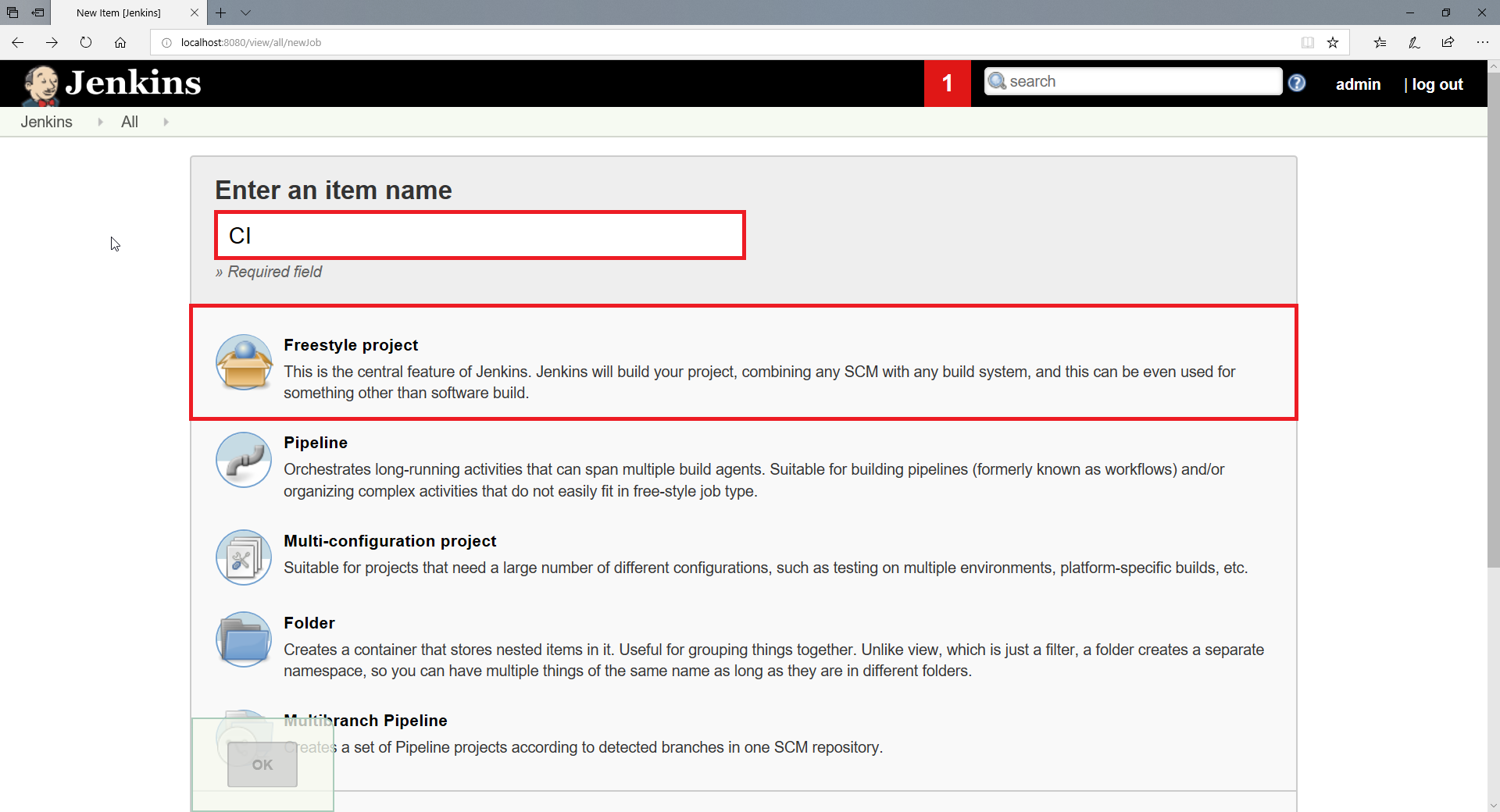Choose the Folder item type title
This screenshot has height=812, width=1500.
(x=309, y=623)
